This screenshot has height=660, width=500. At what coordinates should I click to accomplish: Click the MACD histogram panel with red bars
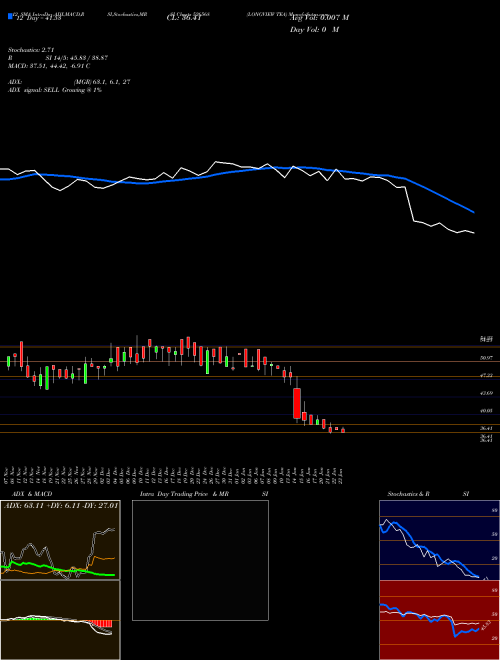[x=60, y=620]
